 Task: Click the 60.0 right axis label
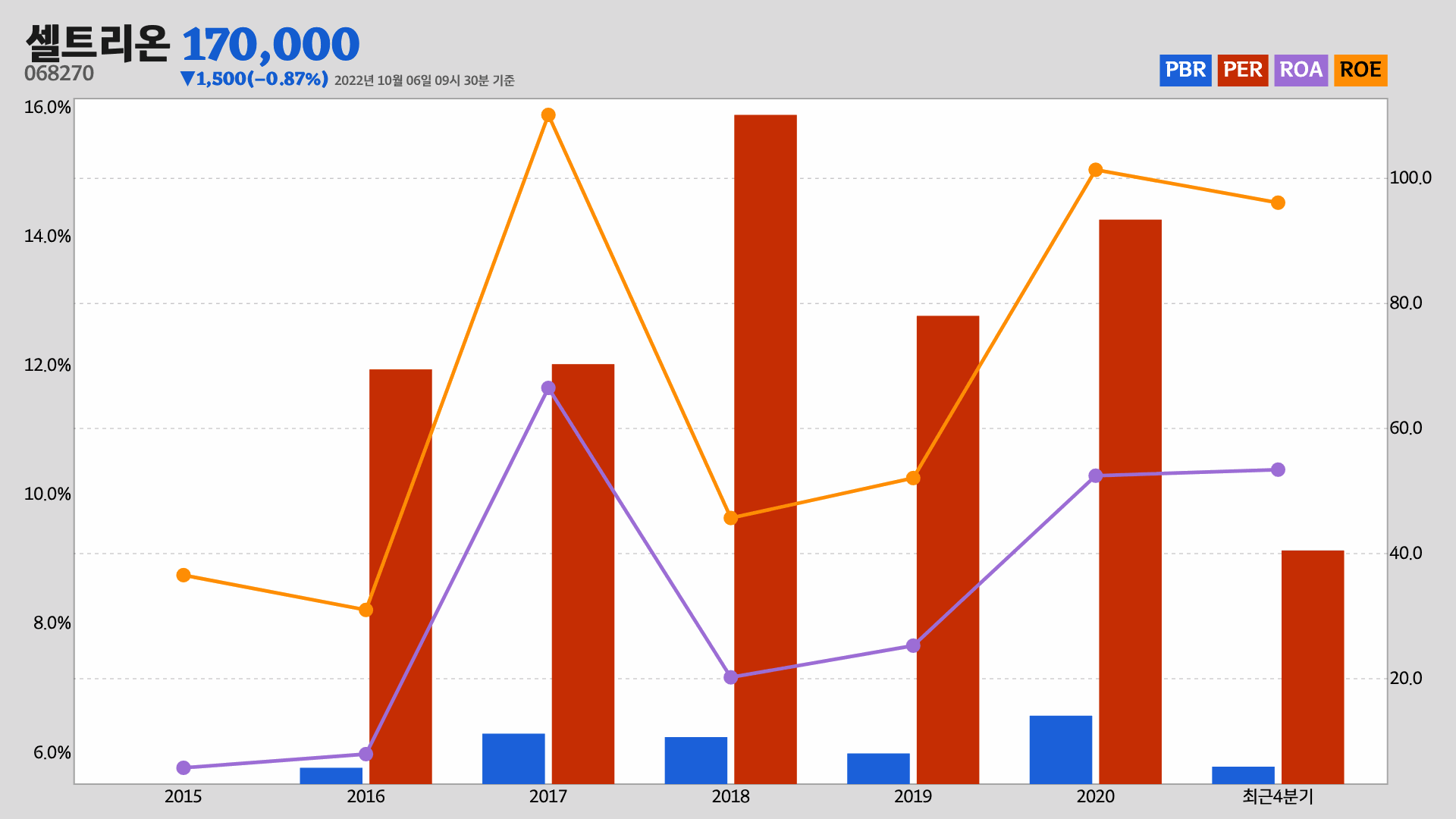coord(1406,428)
